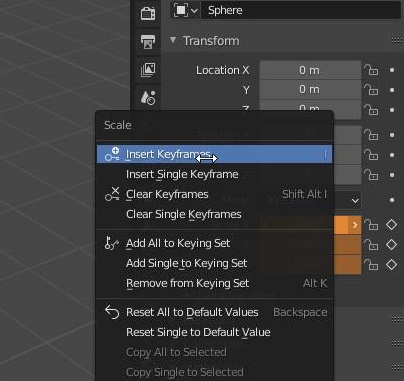This screenshot has height=381, width=404.
Task: Choose Insert Keyframes from context menu
Action: pyautogui.click(x=214, y=154)
